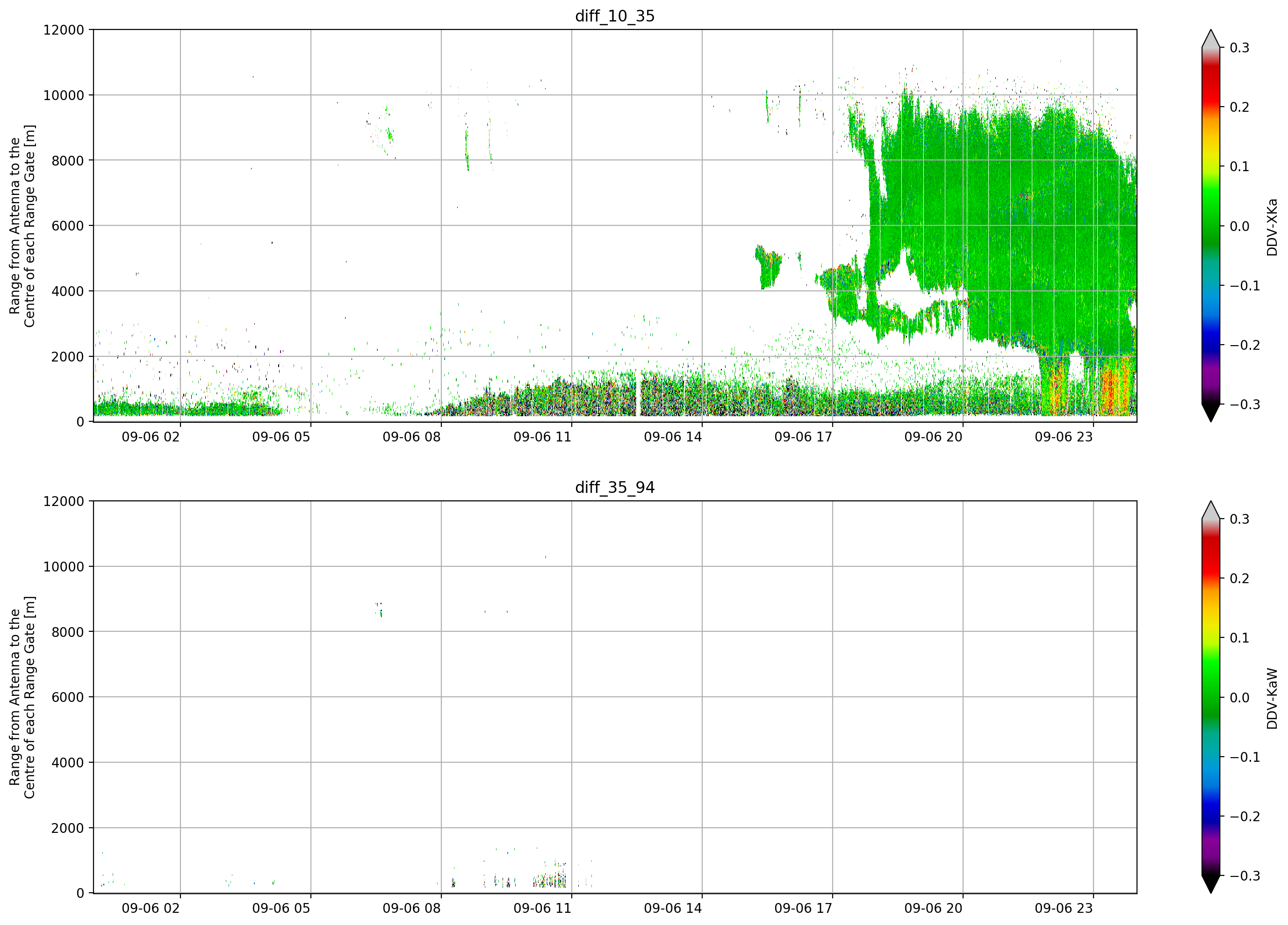Click the y-axis range label of diff_10_35 plot
Viewport: 1288px width, 925px height.
(x=22, y=225)
